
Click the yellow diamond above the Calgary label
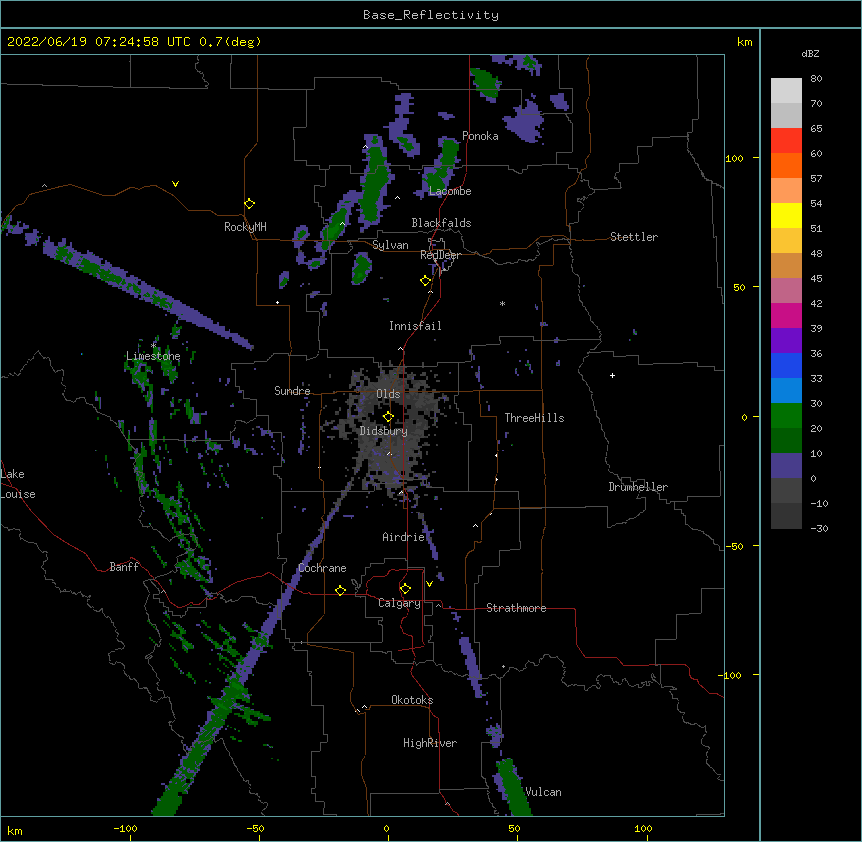point(405,589)
